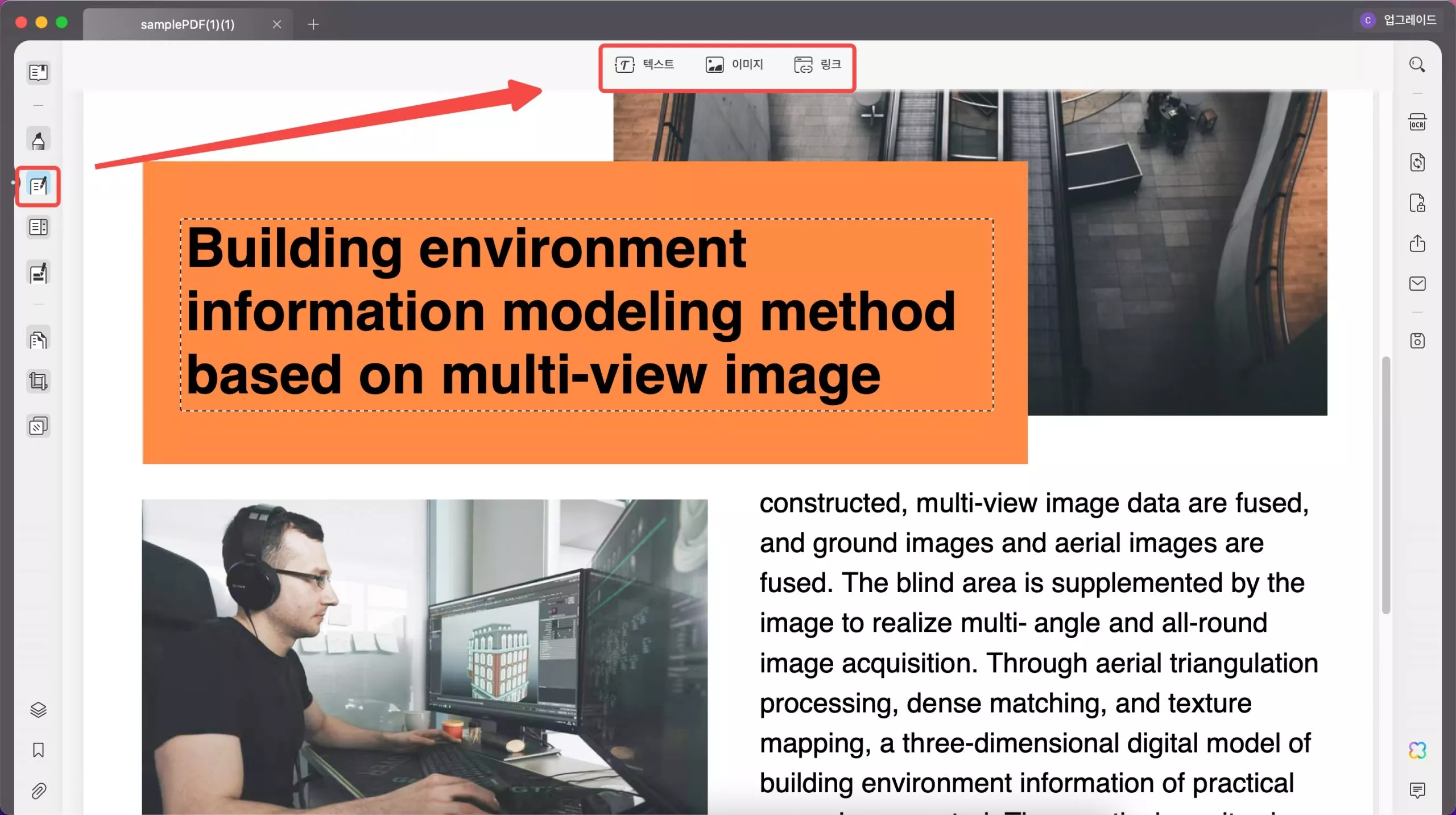The height and width of the screenshot is (815, 1456).
Task: Switch to the samplePDF(1)(1) tab
Action: (x=188, y=24)
